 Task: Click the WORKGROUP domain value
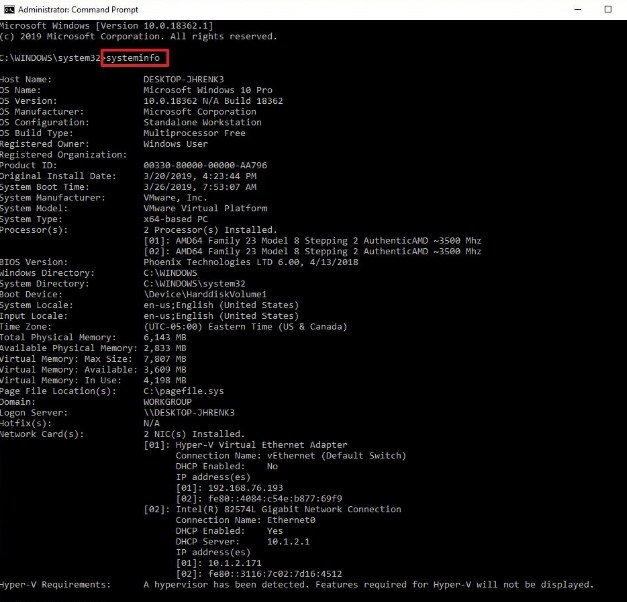pyautogui.click(x=168, y=402)
